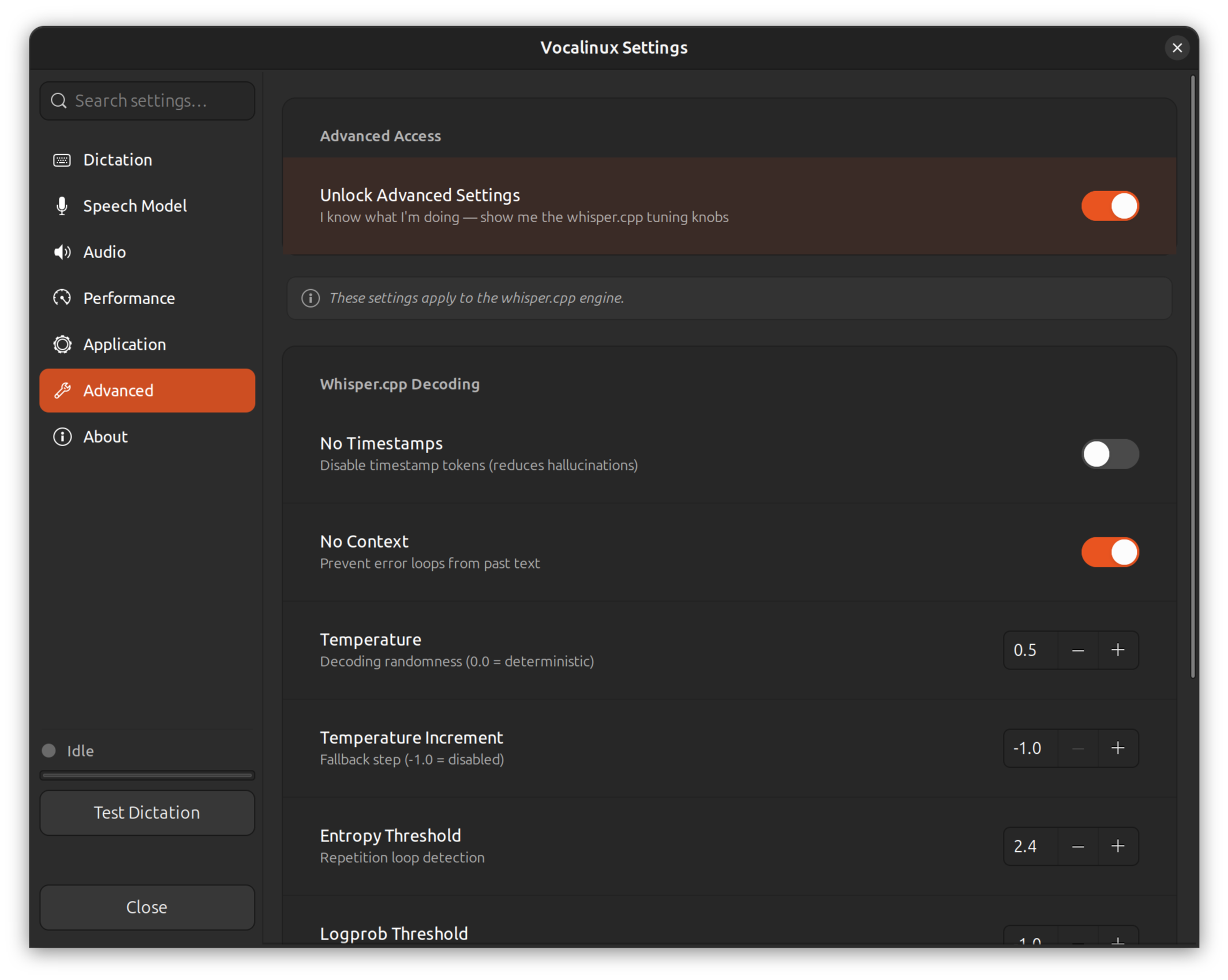
Task: Click the vertical scrollbar handle
Action: (x=1192, y=376)
